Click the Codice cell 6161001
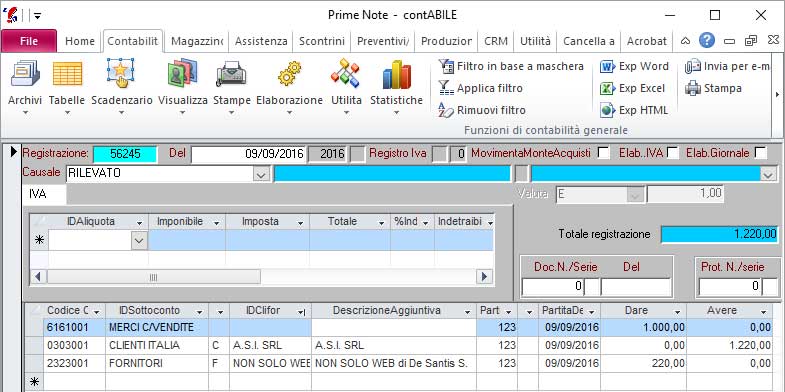 pos(74,328)
